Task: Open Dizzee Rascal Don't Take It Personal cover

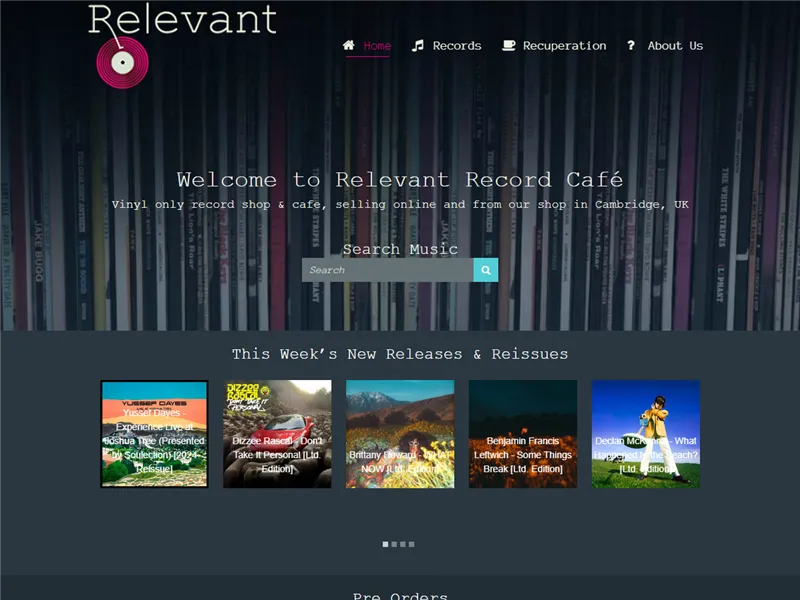Action: tap(277, 434)
